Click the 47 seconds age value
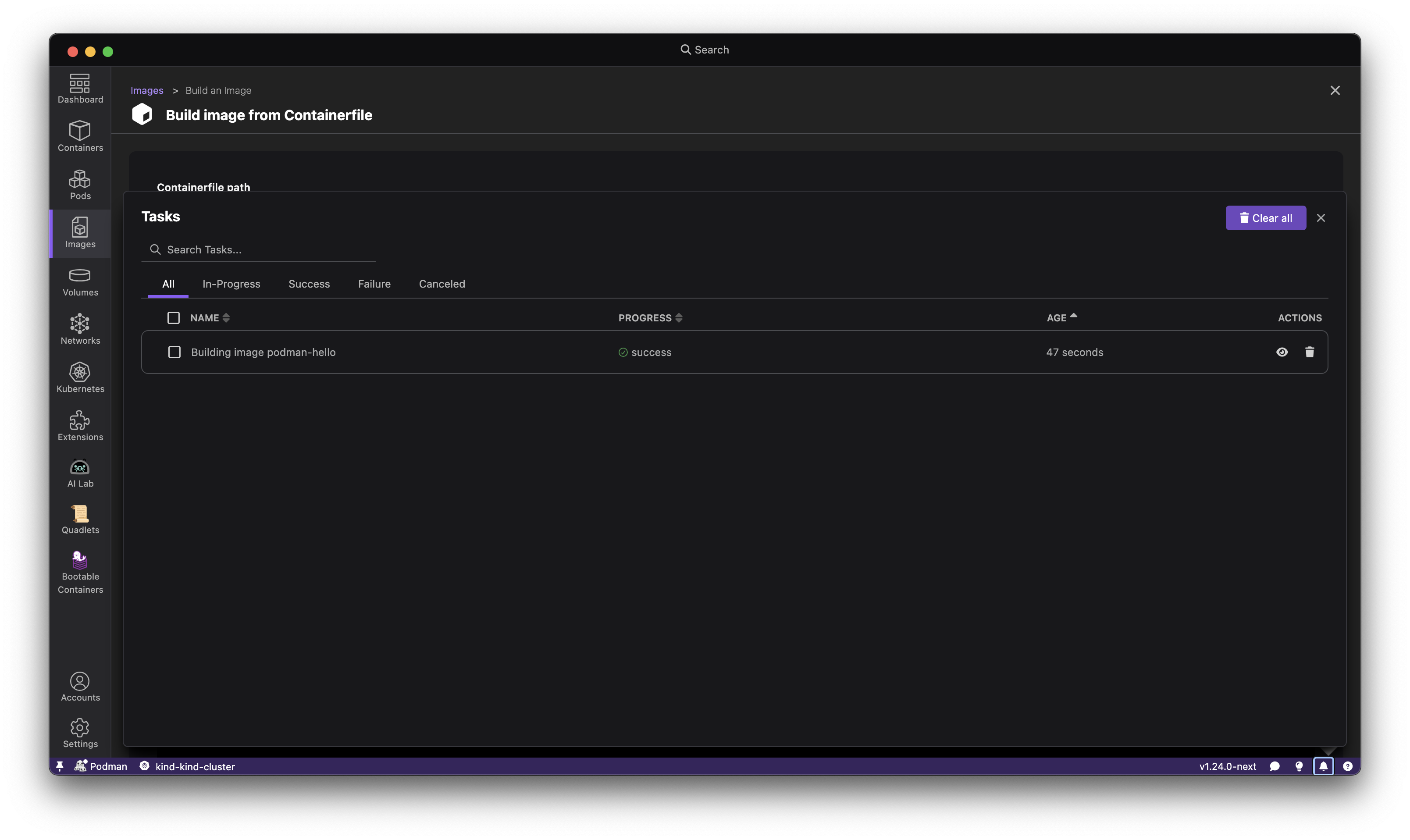Image resolution: width=1410 pixels, height=840 pixels. 1075,352
